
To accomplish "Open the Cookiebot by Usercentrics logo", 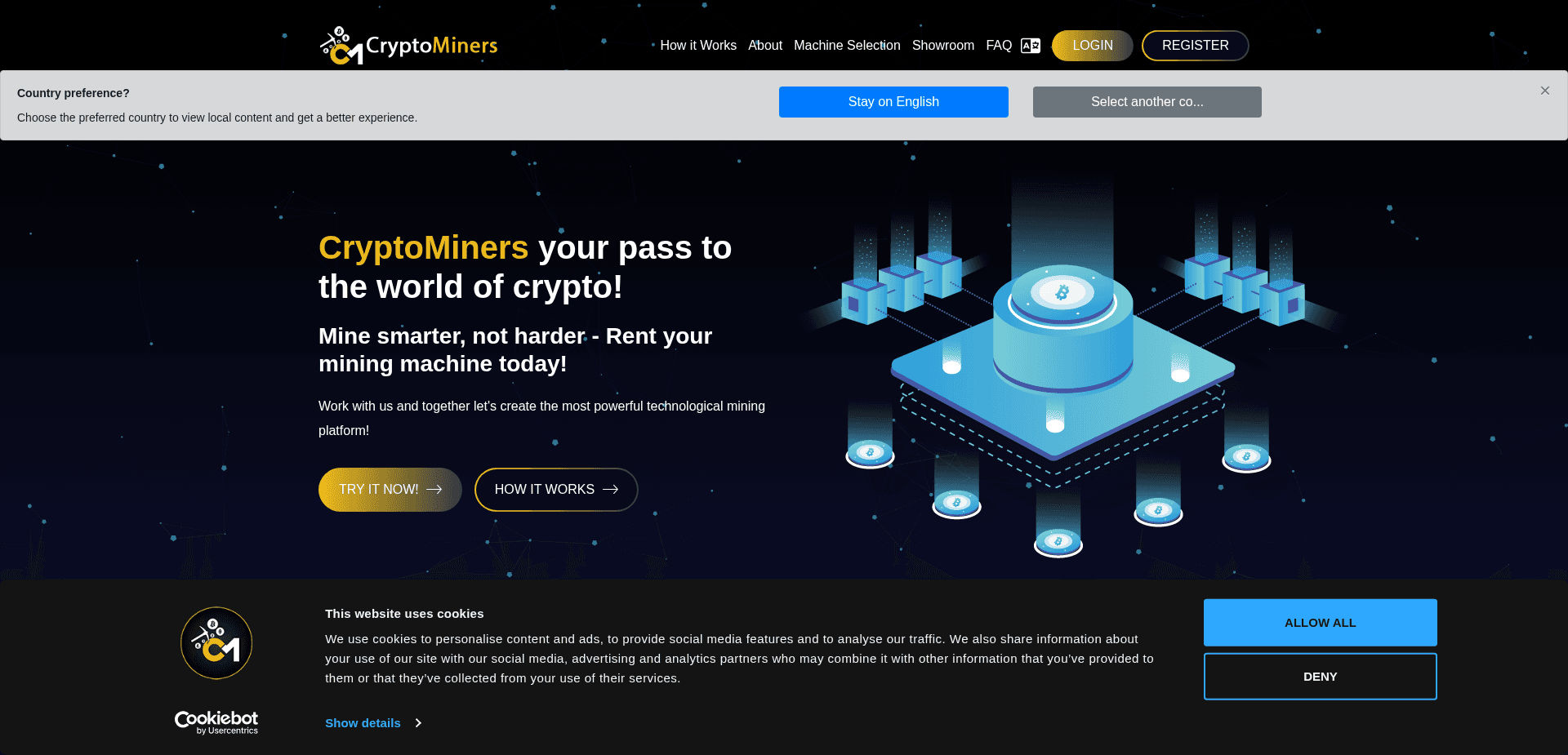I will point(216,722).
